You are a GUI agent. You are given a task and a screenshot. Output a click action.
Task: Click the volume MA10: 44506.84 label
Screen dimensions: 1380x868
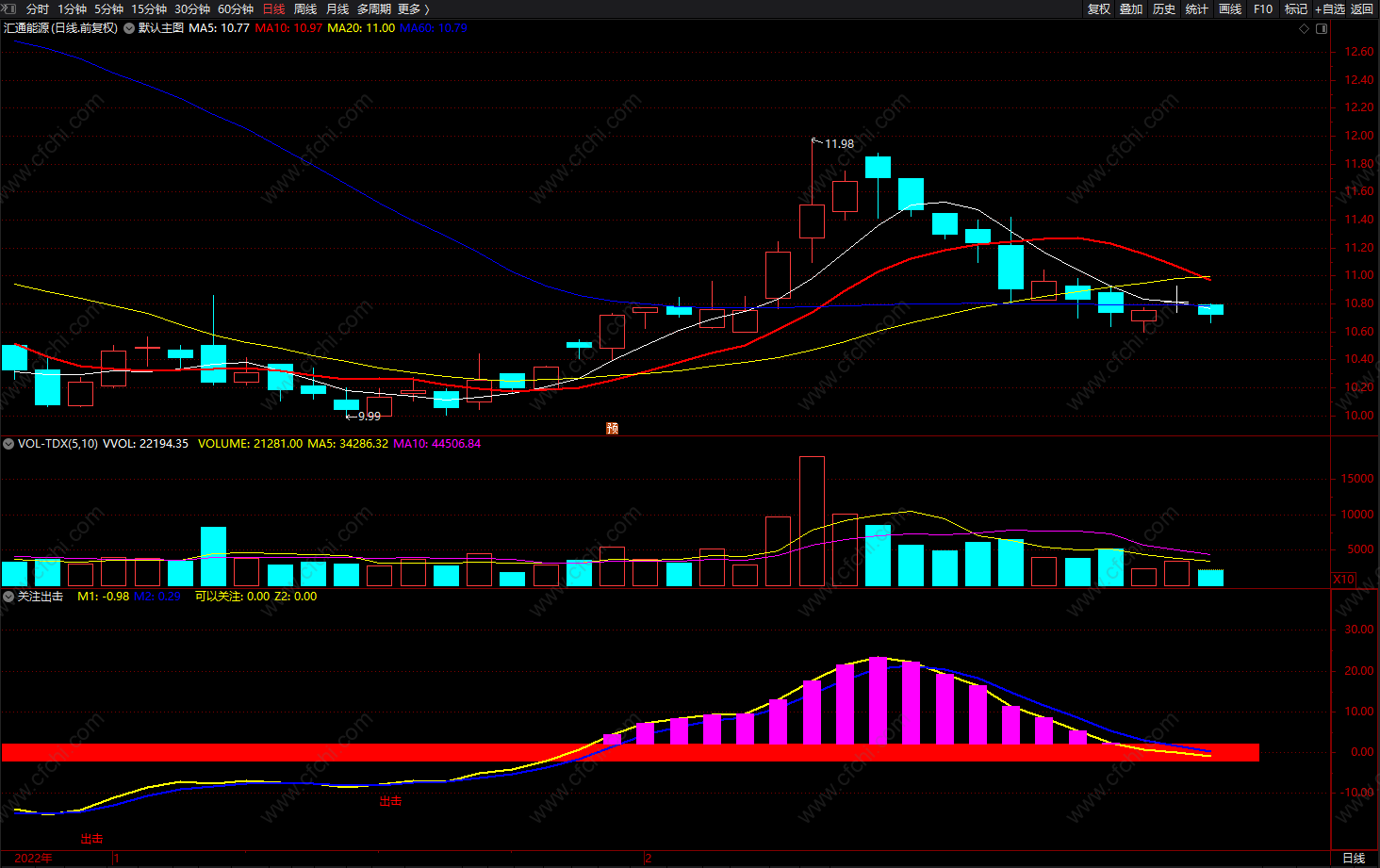point(437,443)
